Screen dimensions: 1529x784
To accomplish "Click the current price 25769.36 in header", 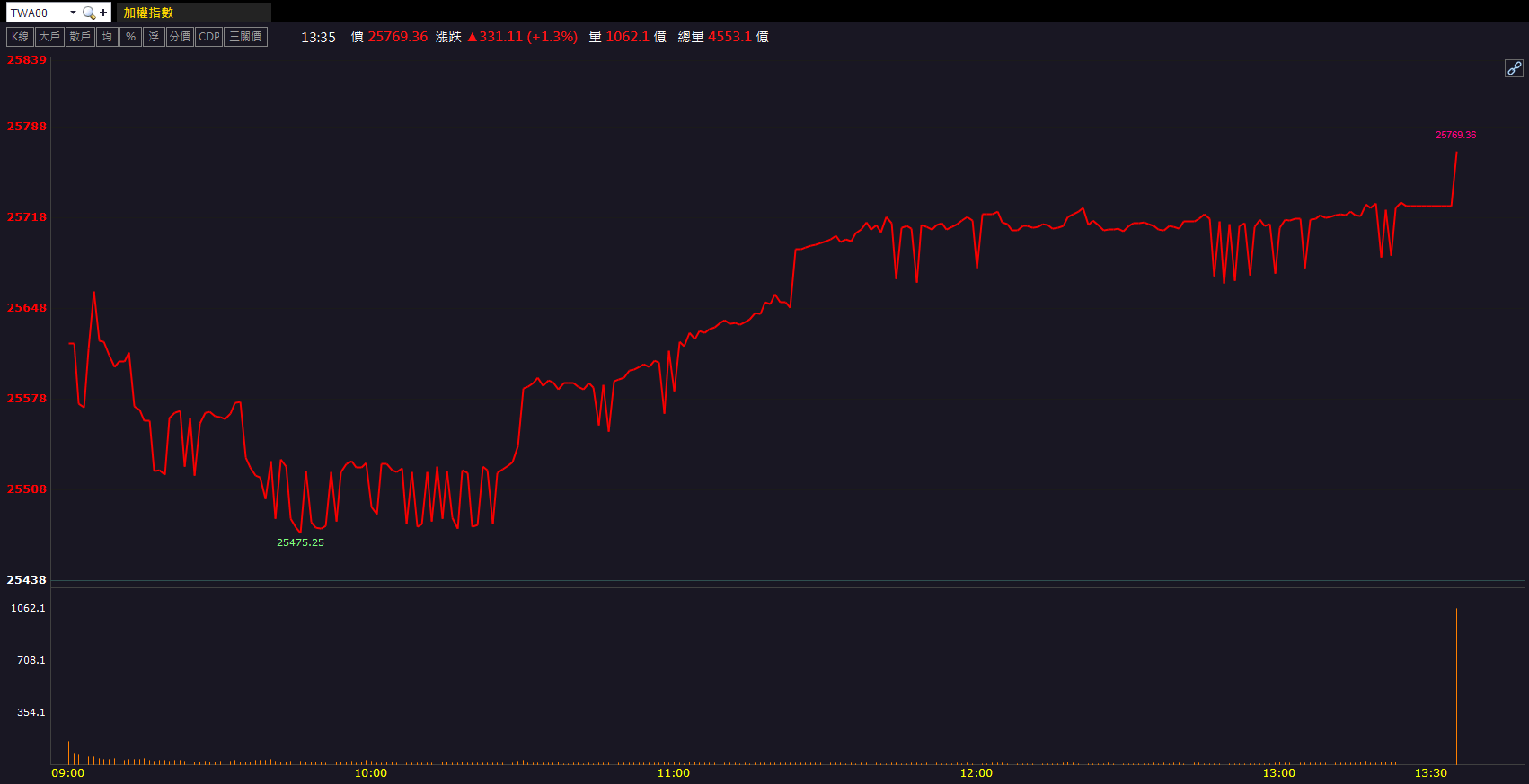I will [x=398, y=37].
